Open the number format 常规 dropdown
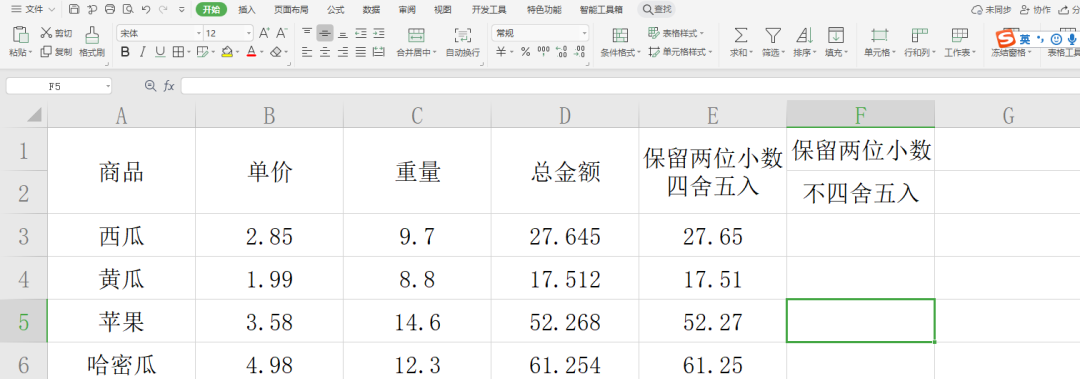This screenshot has height=379, width=1080. [585, 33]
